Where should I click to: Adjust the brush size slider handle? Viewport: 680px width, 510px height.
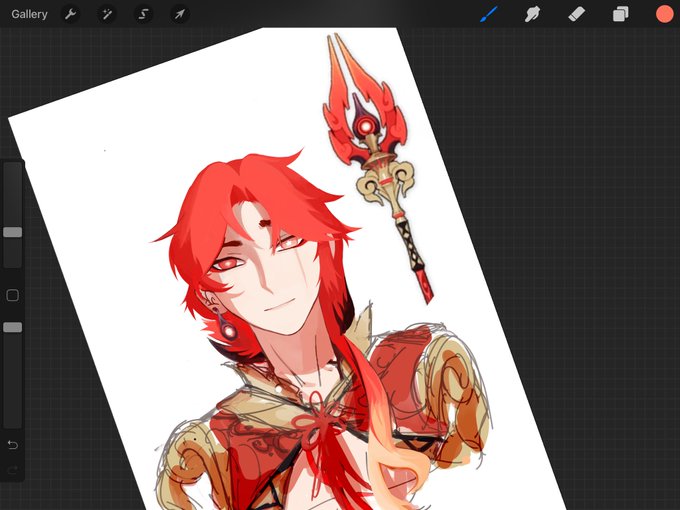(x=13, y=232)
